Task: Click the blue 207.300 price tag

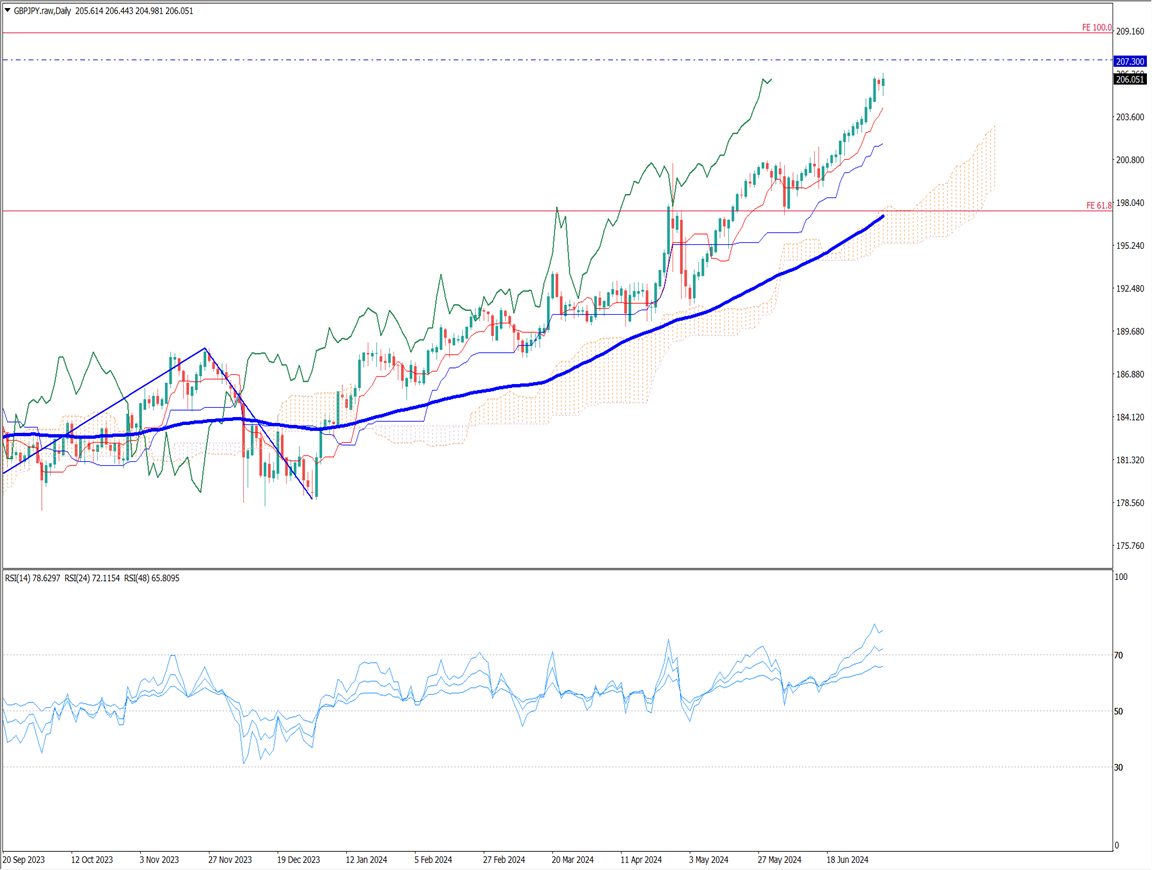Action: (1130, 61)
